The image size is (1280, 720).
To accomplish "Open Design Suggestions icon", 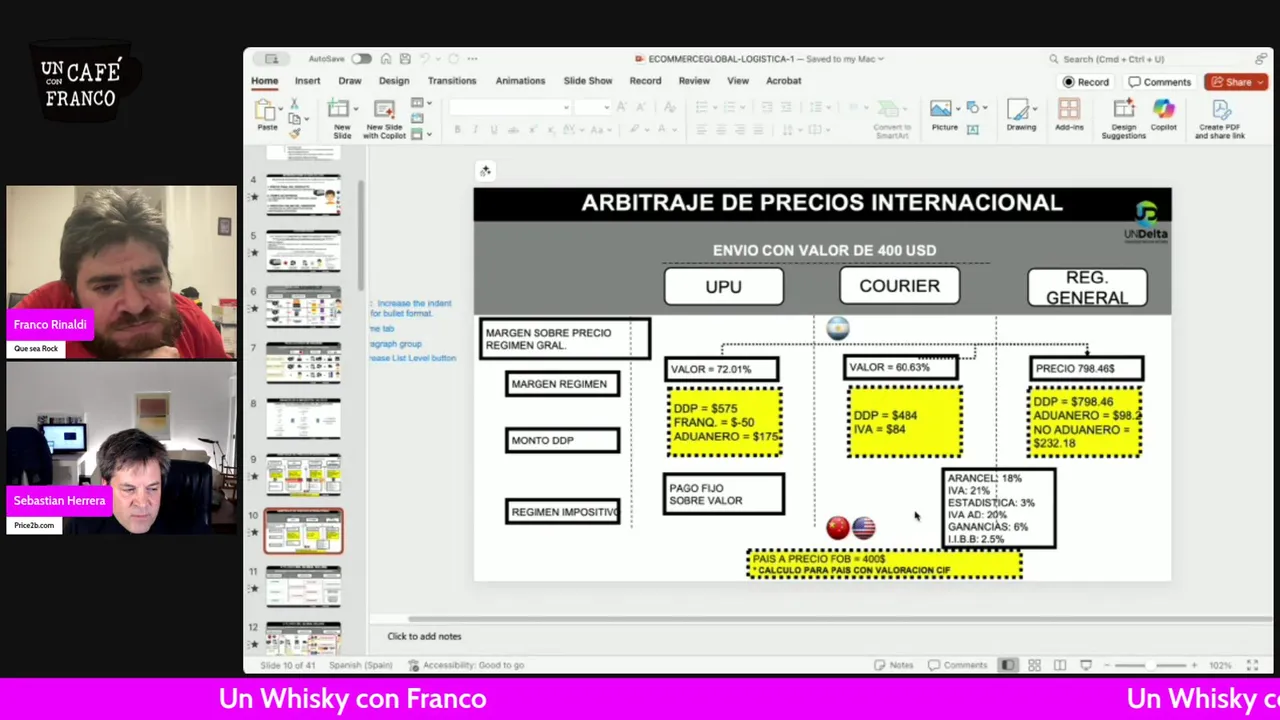I will click(x=1124, y=109).
